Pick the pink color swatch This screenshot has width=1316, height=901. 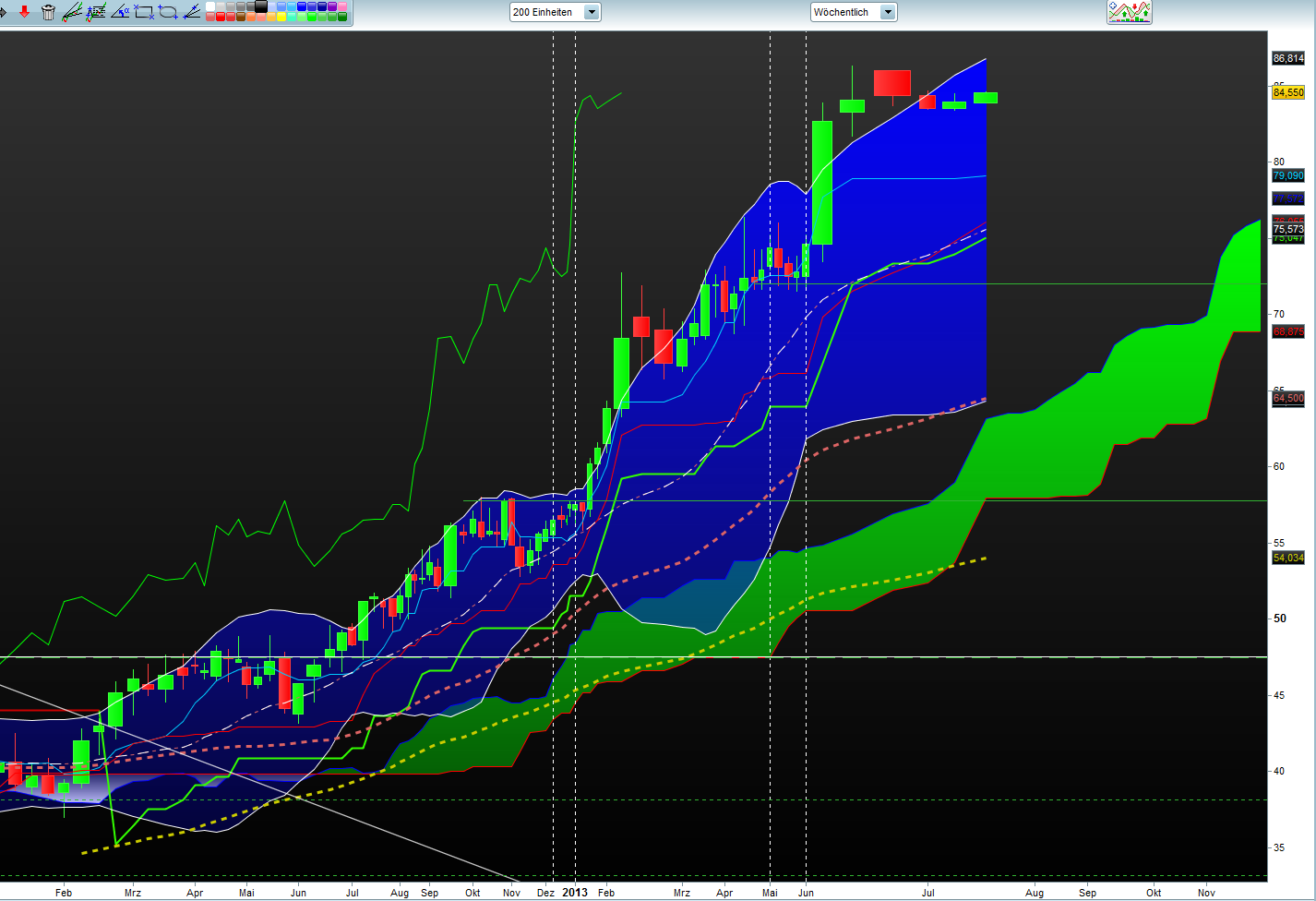tap(342, 6)
